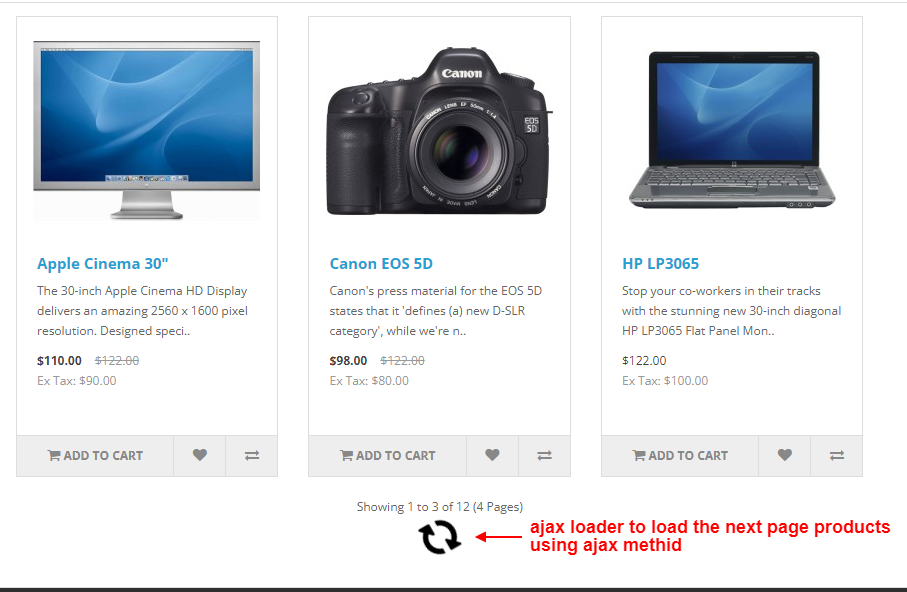Add Apple Cinema 30" to cart
The image size is (907, 592).
tap(95, 455)
